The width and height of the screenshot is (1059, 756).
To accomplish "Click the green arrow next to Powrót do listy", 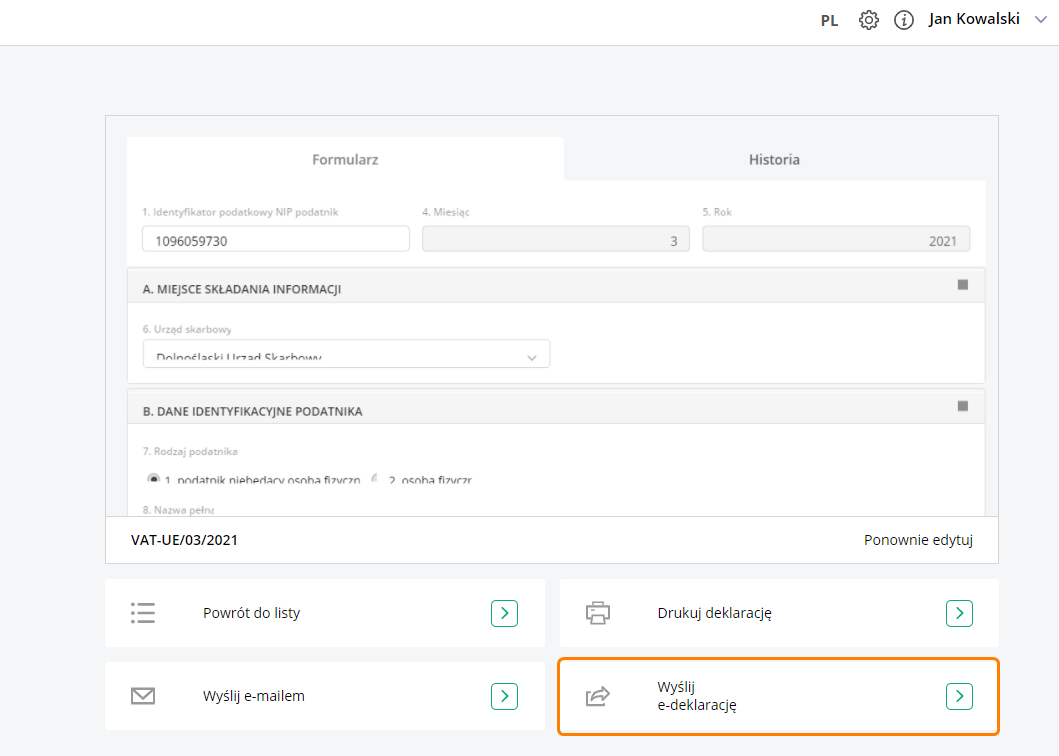I will click(504, 613).
